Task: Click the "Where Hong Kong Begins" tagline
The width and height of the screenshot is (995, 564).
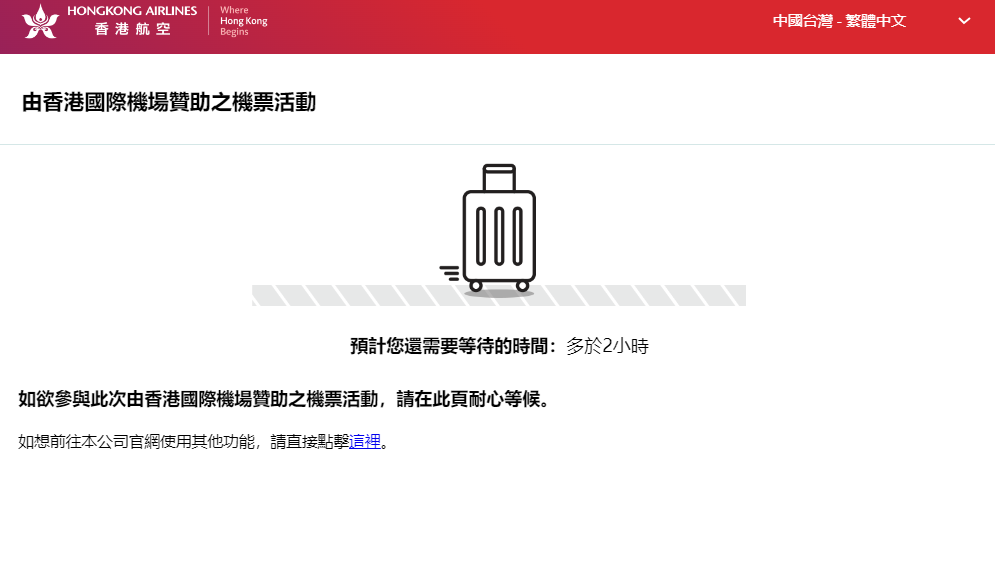Action: click(x=243, y=21)
